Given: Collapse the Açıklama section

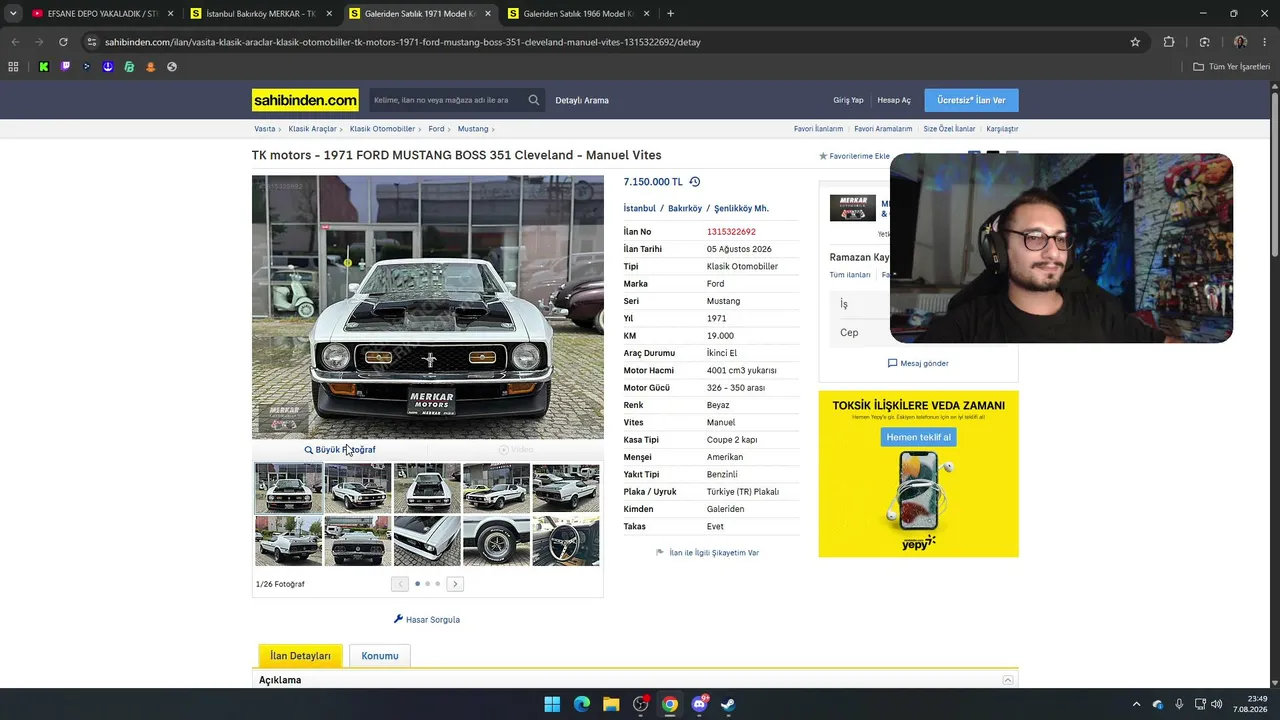Looking at the screenshot, I should click(x=1008, y=680).
